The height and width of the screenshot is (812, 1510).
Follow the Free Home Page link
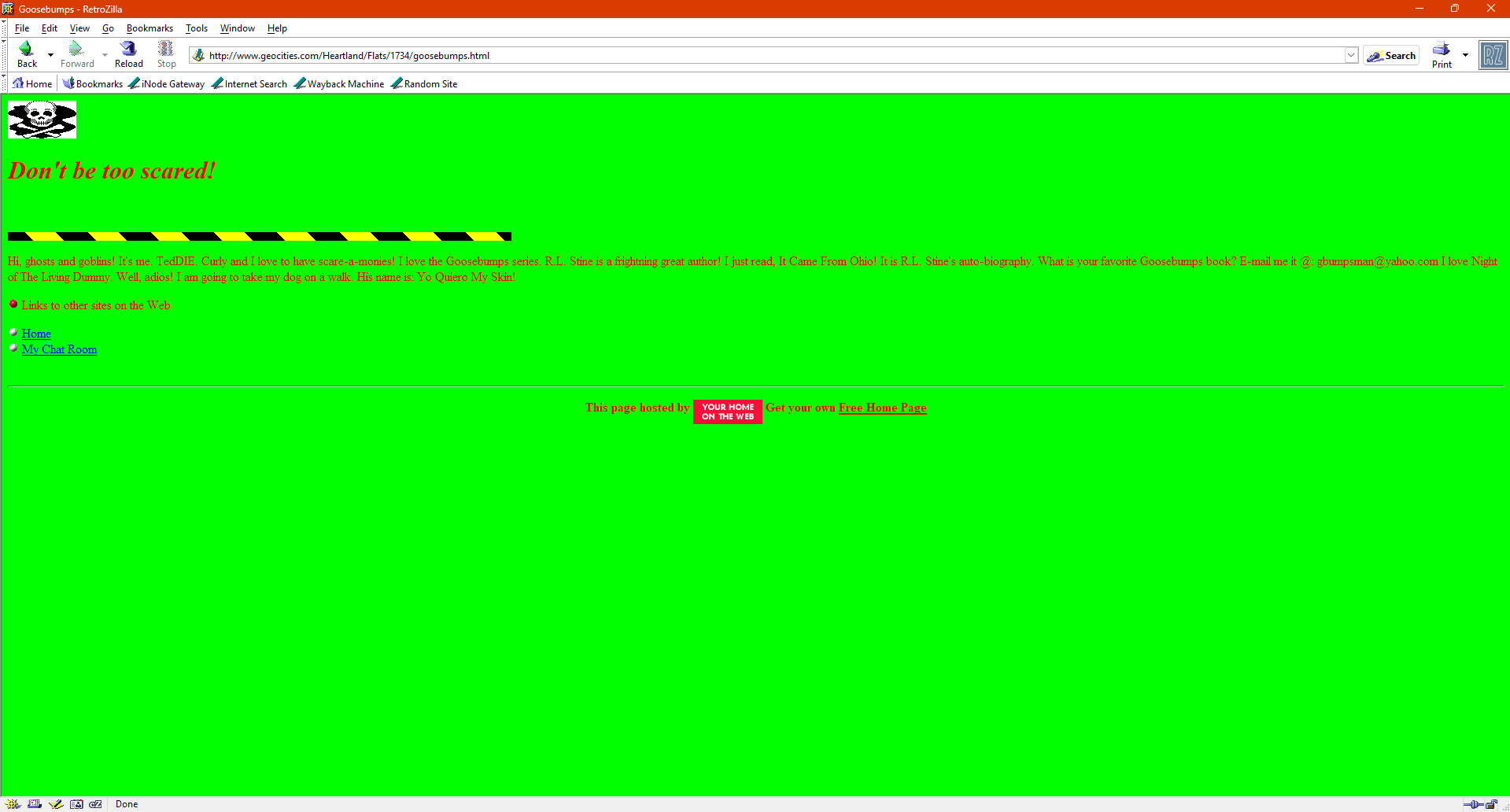click(x=882, y=408)
